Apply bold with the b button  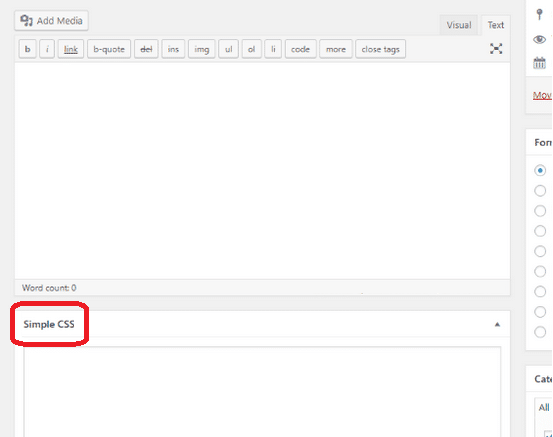coord(28,49)
